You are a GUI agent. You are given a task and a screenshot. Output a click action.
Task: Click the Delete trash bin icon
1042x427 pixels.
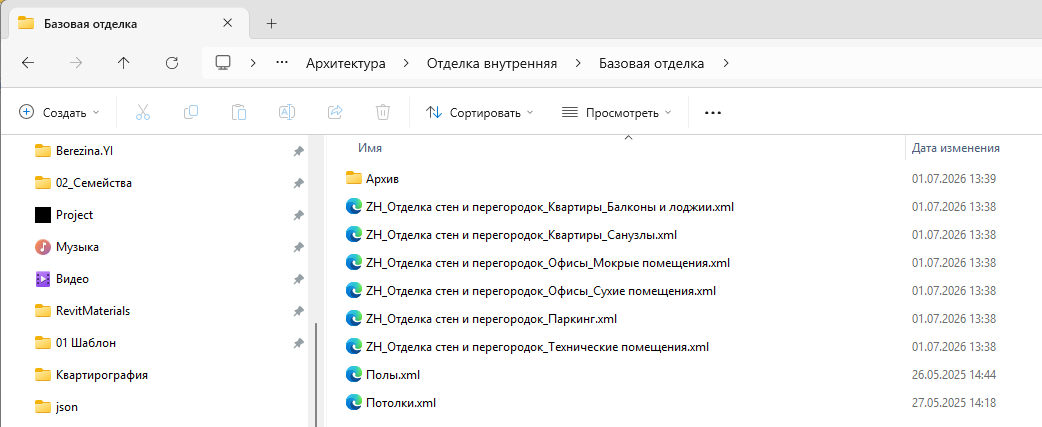coord(383,112)
